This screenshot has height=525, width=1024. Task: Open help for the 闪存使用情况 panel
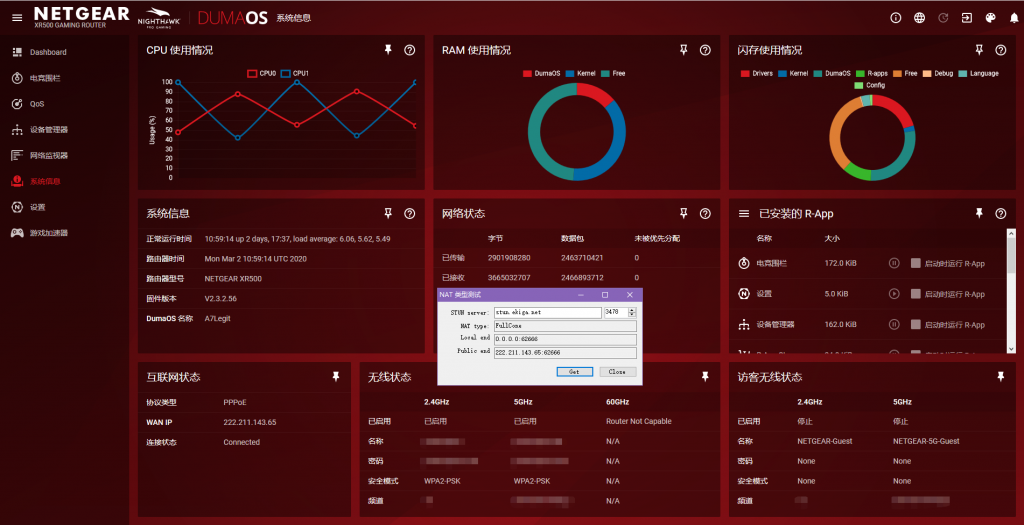coord(1000,50)
